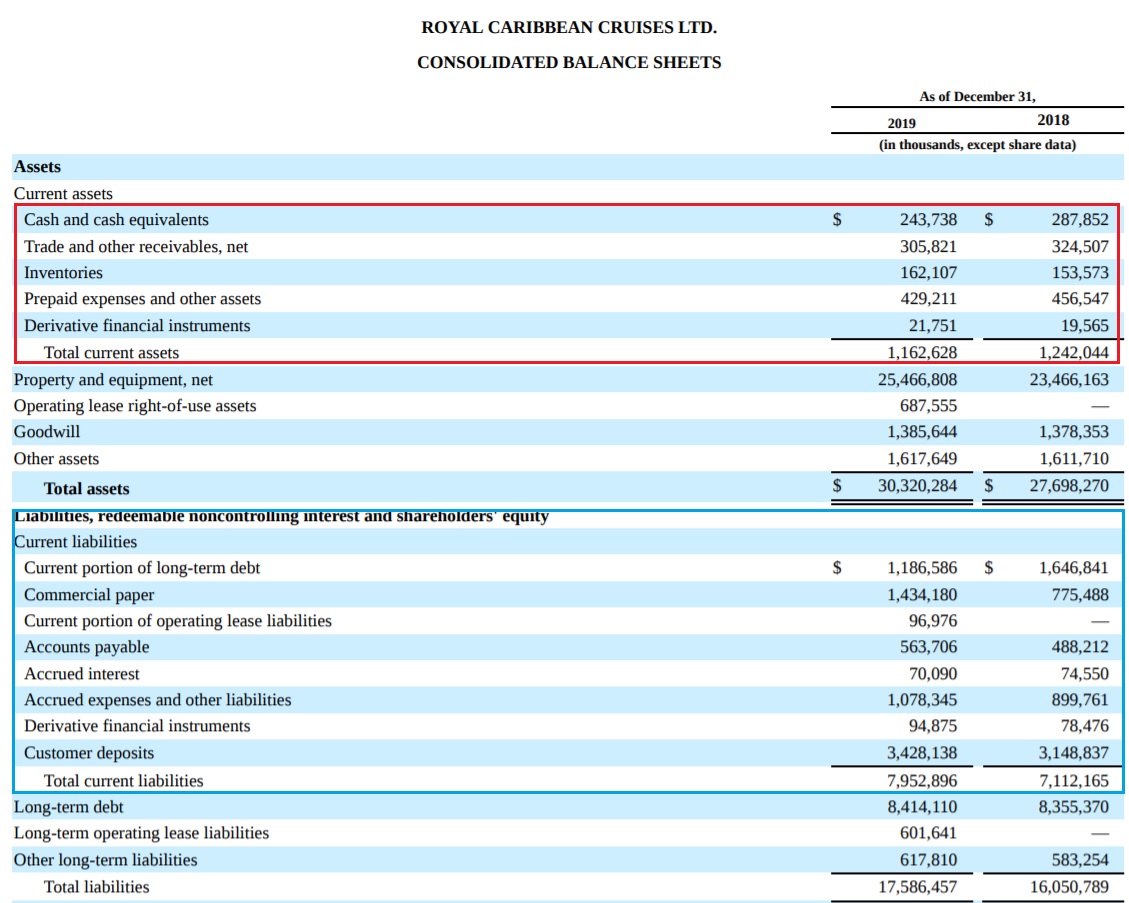Click the 'Goodwill' row label
Screen dimensions: 1129x903
(47, 432)
